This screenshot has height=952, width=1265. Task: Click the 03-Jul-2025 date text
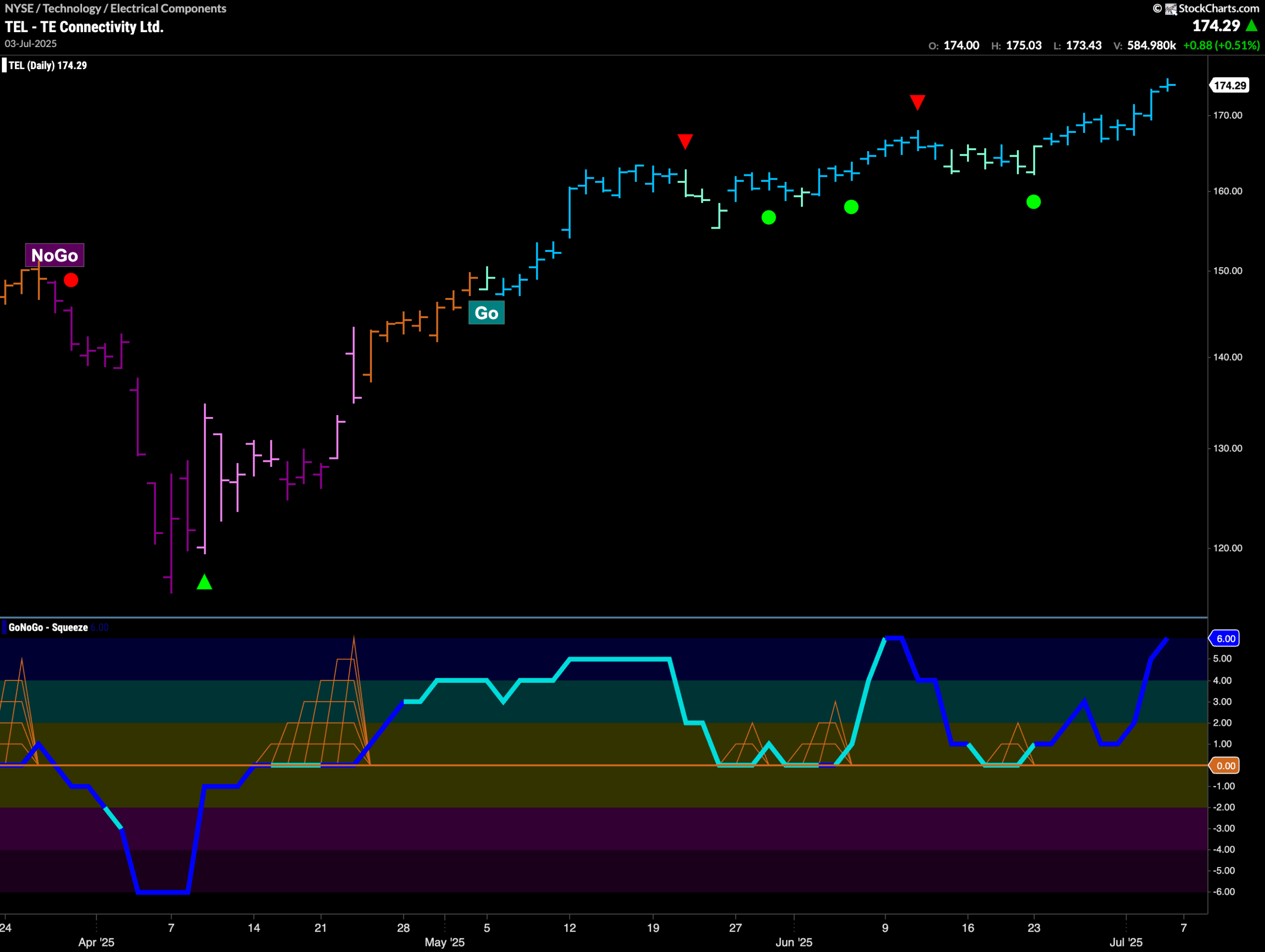point(30,43)
